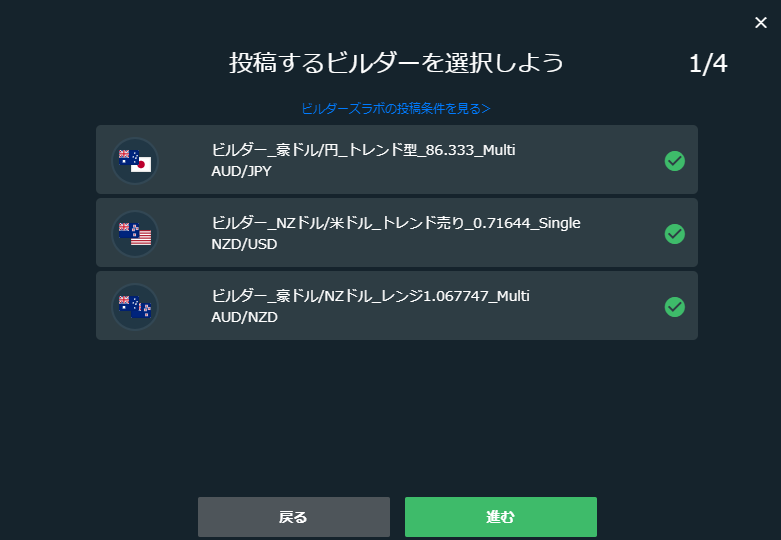The width and height of the screenshot is (781, 540).
Task: Click the AUD/JPY flag pair icon
Action: pyautogui.click(x=135, y=161)
